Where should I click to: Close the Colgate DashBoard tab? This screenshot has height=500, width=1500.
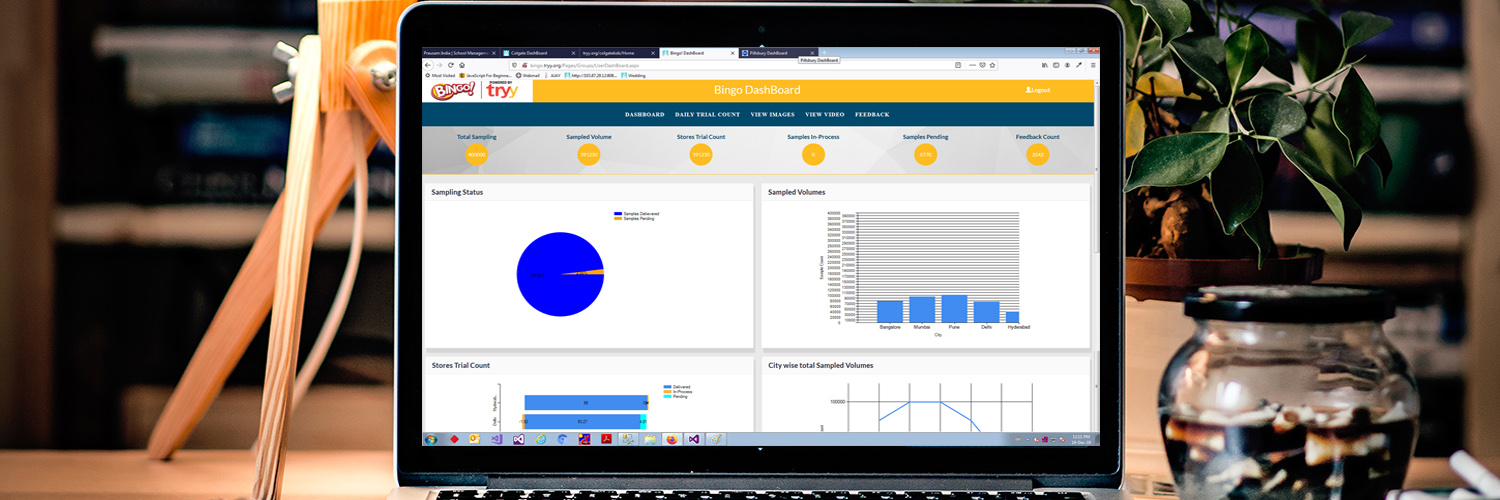(x=572, y=52)
